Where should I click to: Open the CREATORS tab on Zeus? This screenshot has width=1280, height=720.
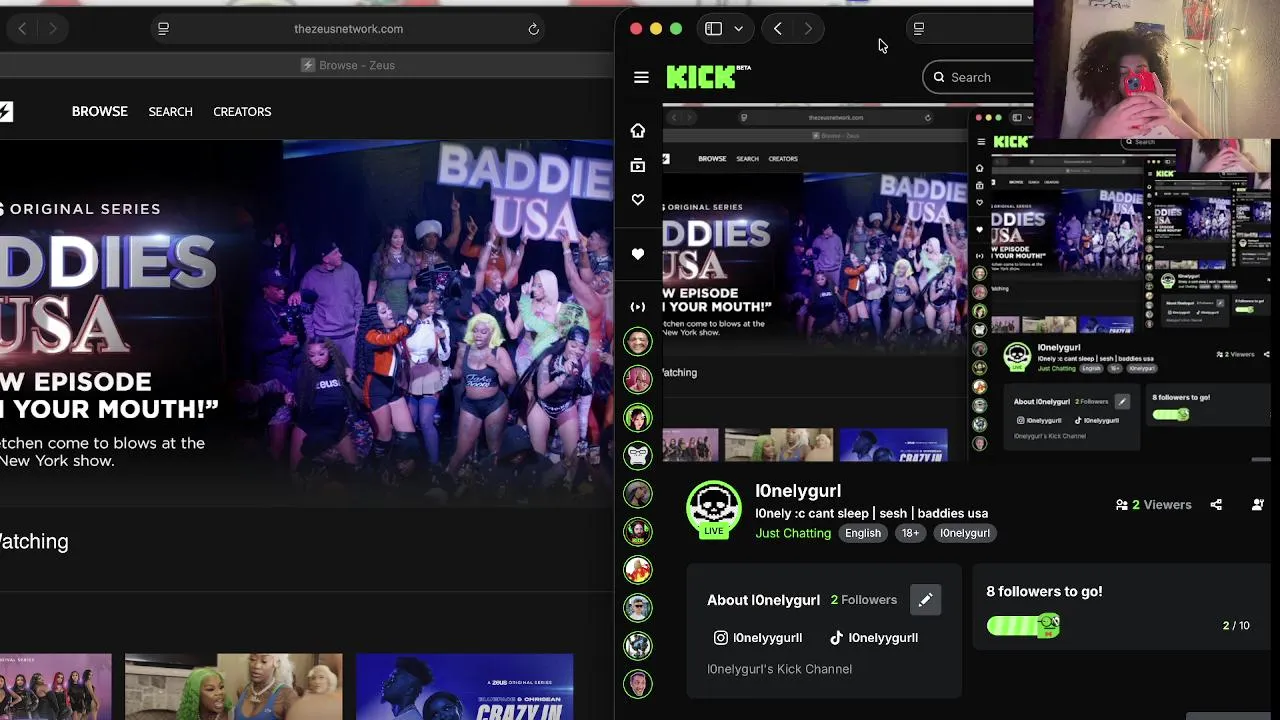pos(242,112)
